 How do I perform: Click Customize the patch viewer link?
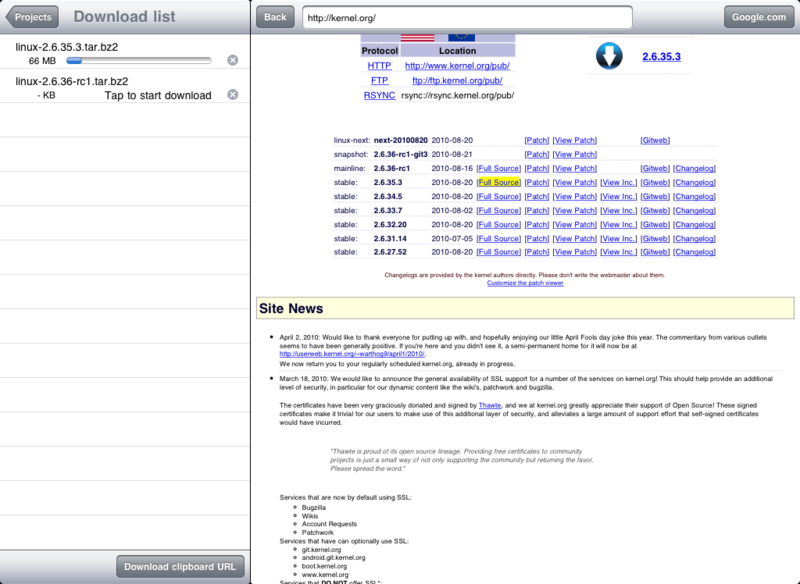[x=525, y=283]
